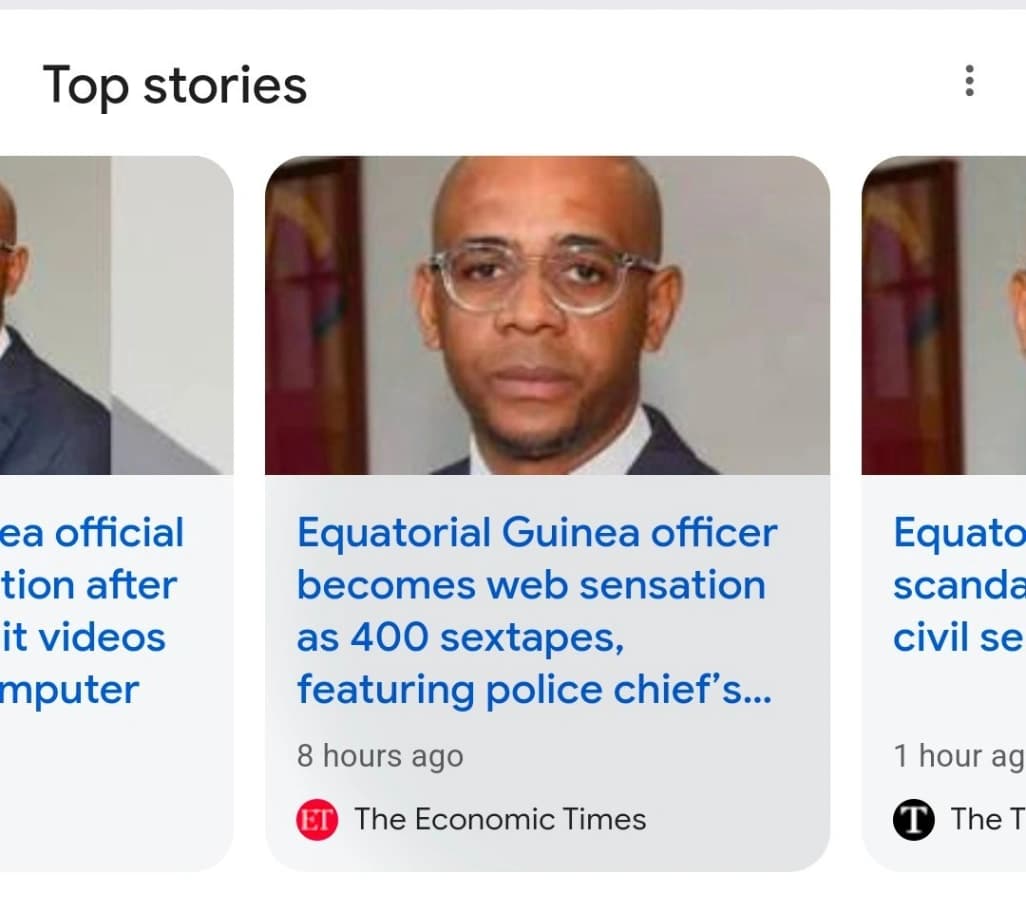
Task: Click the "featuring police chief's..." headline line
Action: (x=534, y=689)
